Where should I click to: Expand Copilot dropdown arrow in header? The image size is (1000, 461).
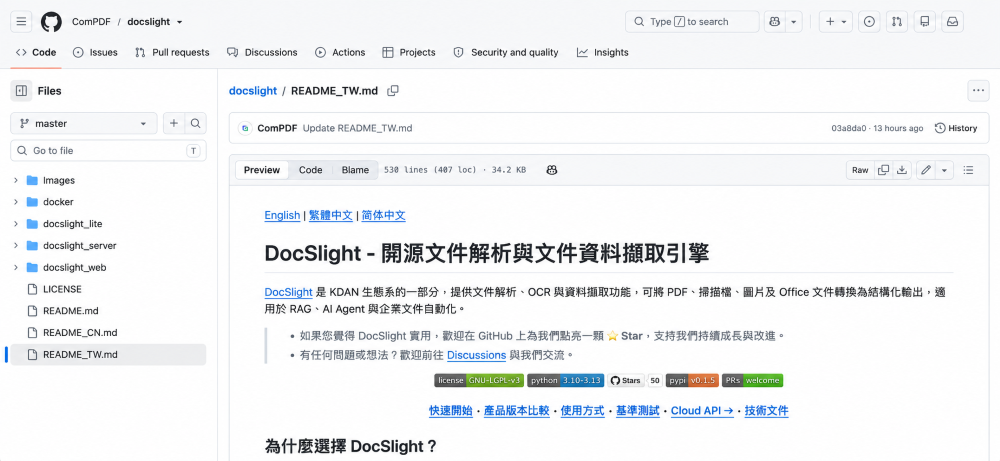793,22
